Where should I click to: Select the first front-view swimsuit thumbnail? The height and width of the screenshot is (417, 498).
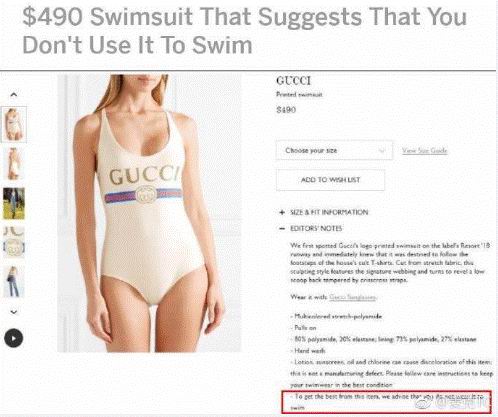click(14, 124)
